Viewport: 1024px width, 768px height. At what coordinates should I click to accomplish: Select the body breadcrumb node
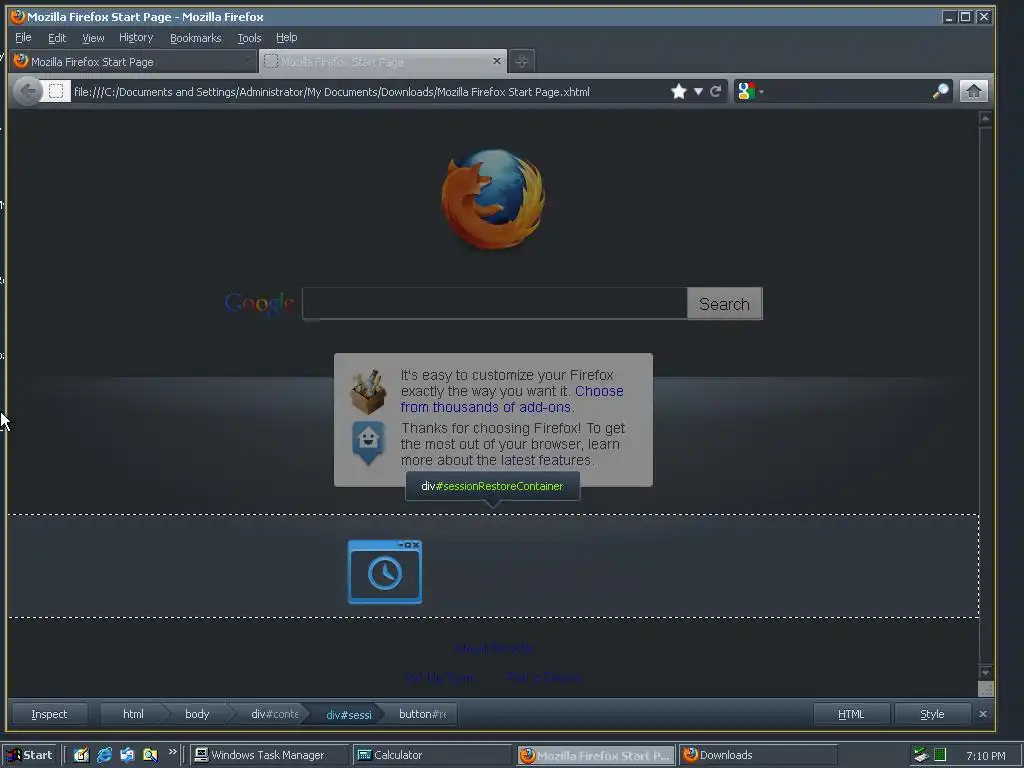pos(197,714)
